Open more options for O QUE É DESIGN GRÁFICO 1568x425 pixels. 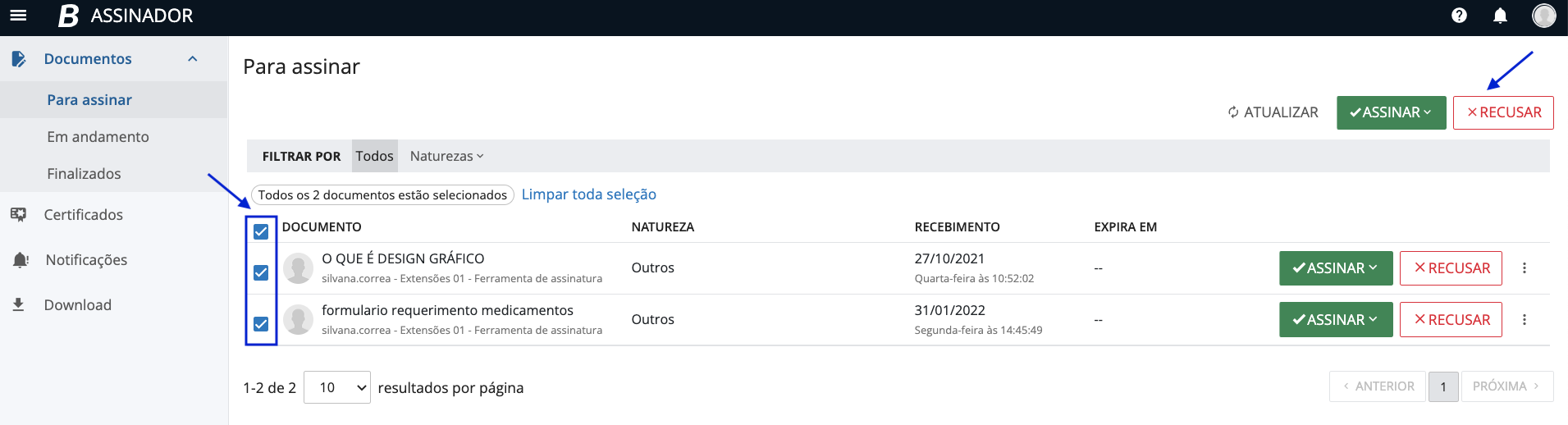(x=1524, y=268)
